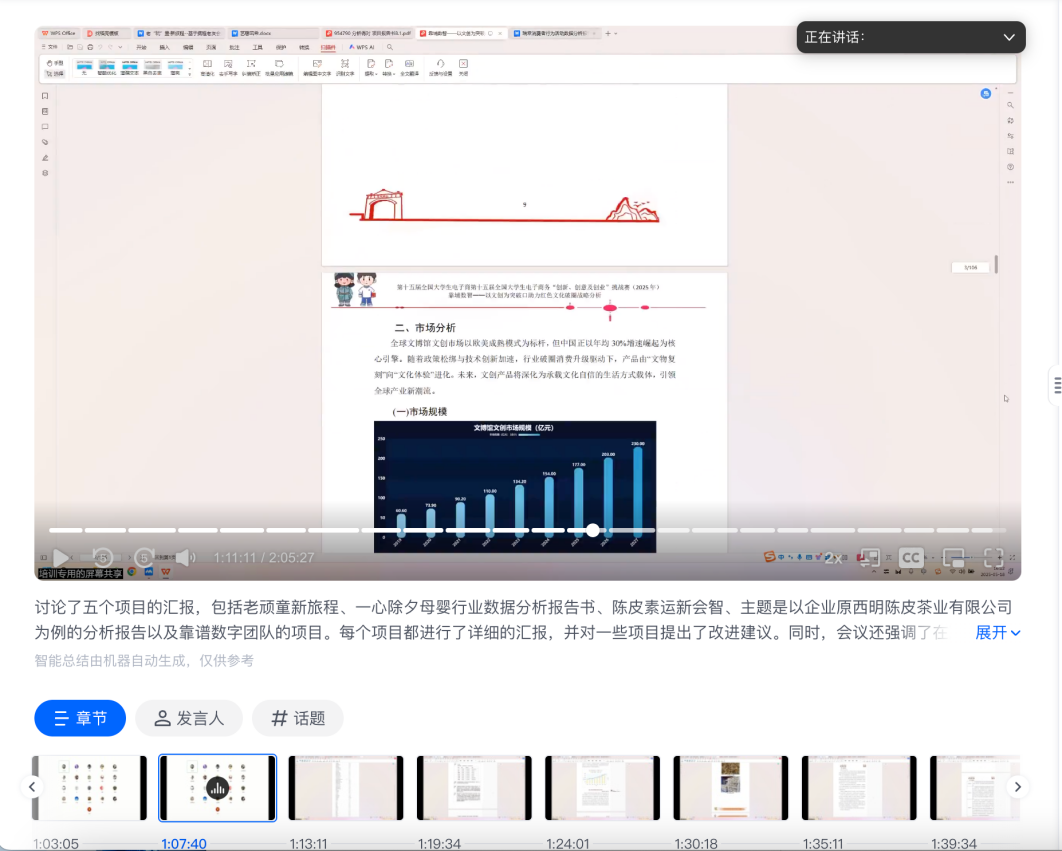This screenshot has height=851, width=1062.
Task: Enter fullscreen video mode
Action: coord(993,558)
